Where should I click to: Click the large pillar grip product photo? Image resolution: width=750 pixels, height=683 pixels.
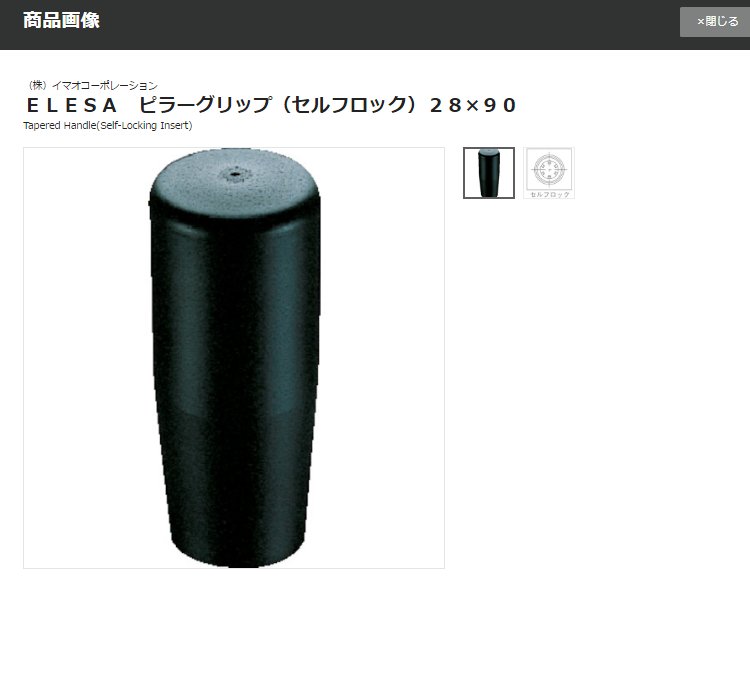(x=234, y=358)
